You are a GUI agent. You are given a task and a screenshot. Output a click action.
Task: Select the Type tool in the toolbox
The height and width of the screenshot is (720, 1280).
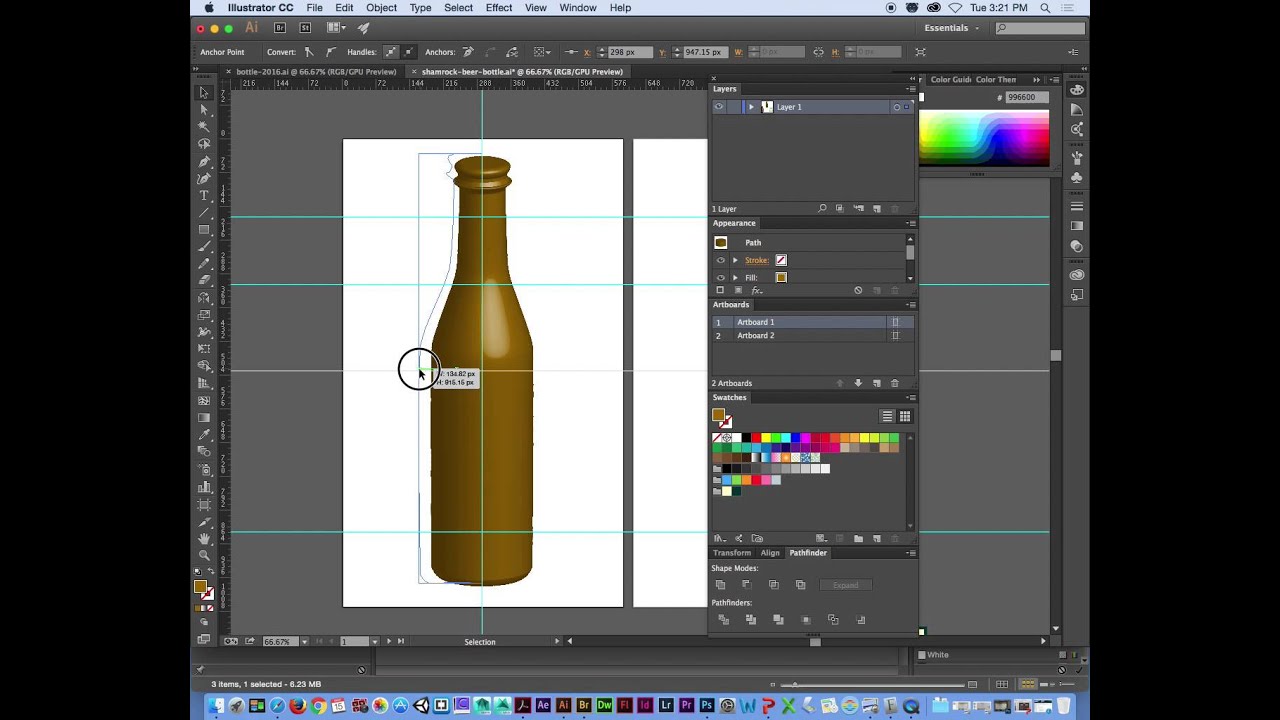click(x=204, y=195)
